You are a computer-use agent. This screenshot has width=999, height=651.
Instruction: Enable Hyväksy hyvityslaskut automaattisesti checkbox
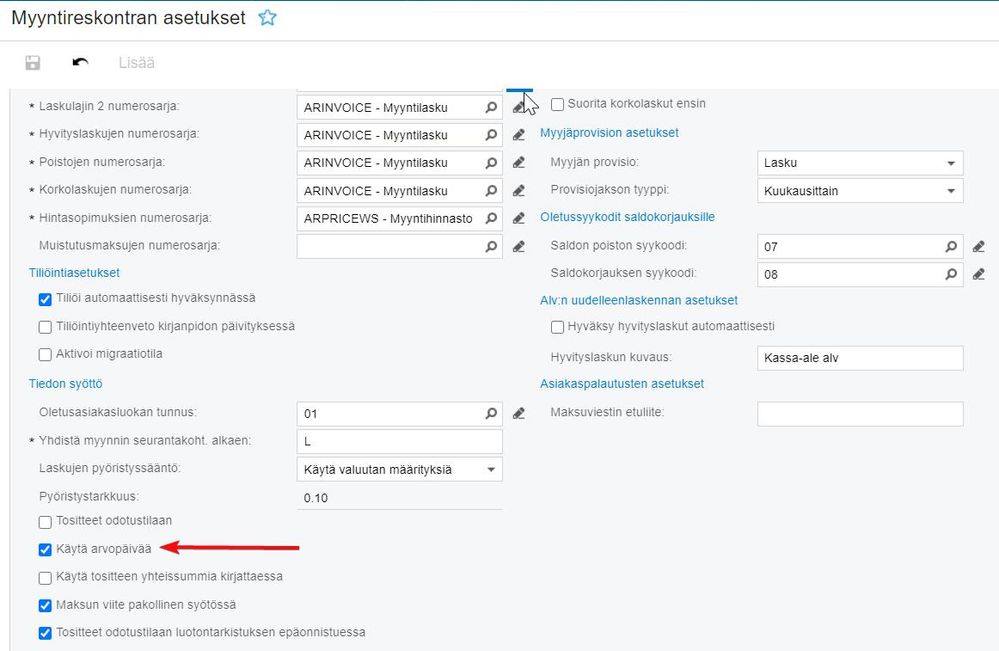point(558,326)
